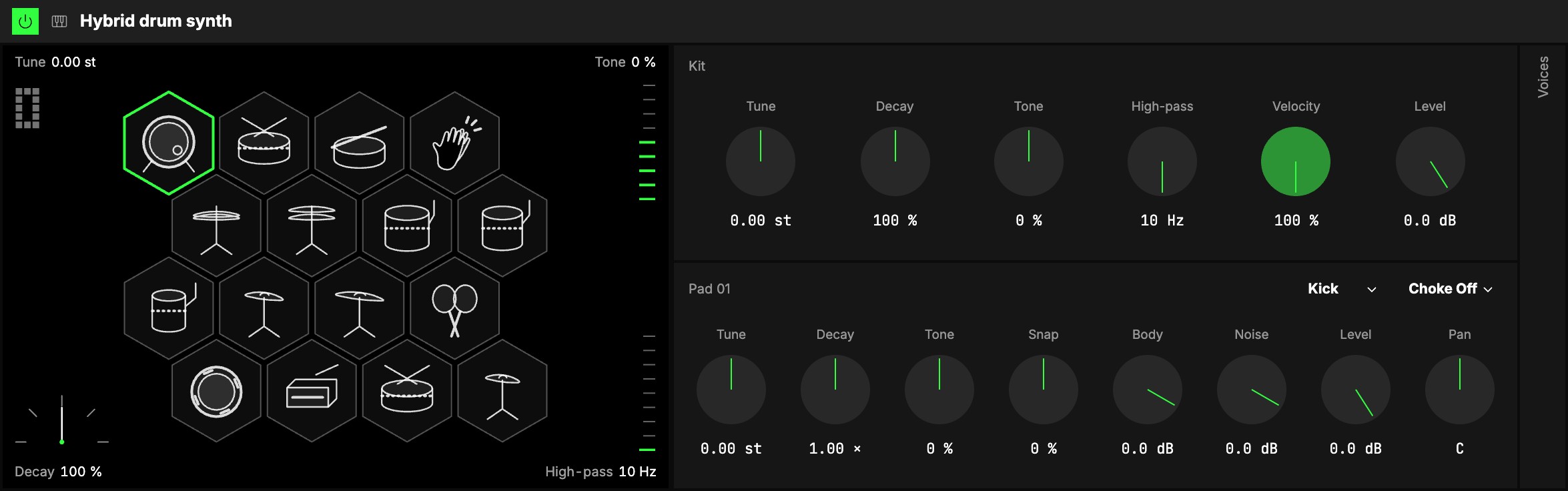Click the keyboard icon beside title
Screen dimensions: 1568x491
point(59,21)
